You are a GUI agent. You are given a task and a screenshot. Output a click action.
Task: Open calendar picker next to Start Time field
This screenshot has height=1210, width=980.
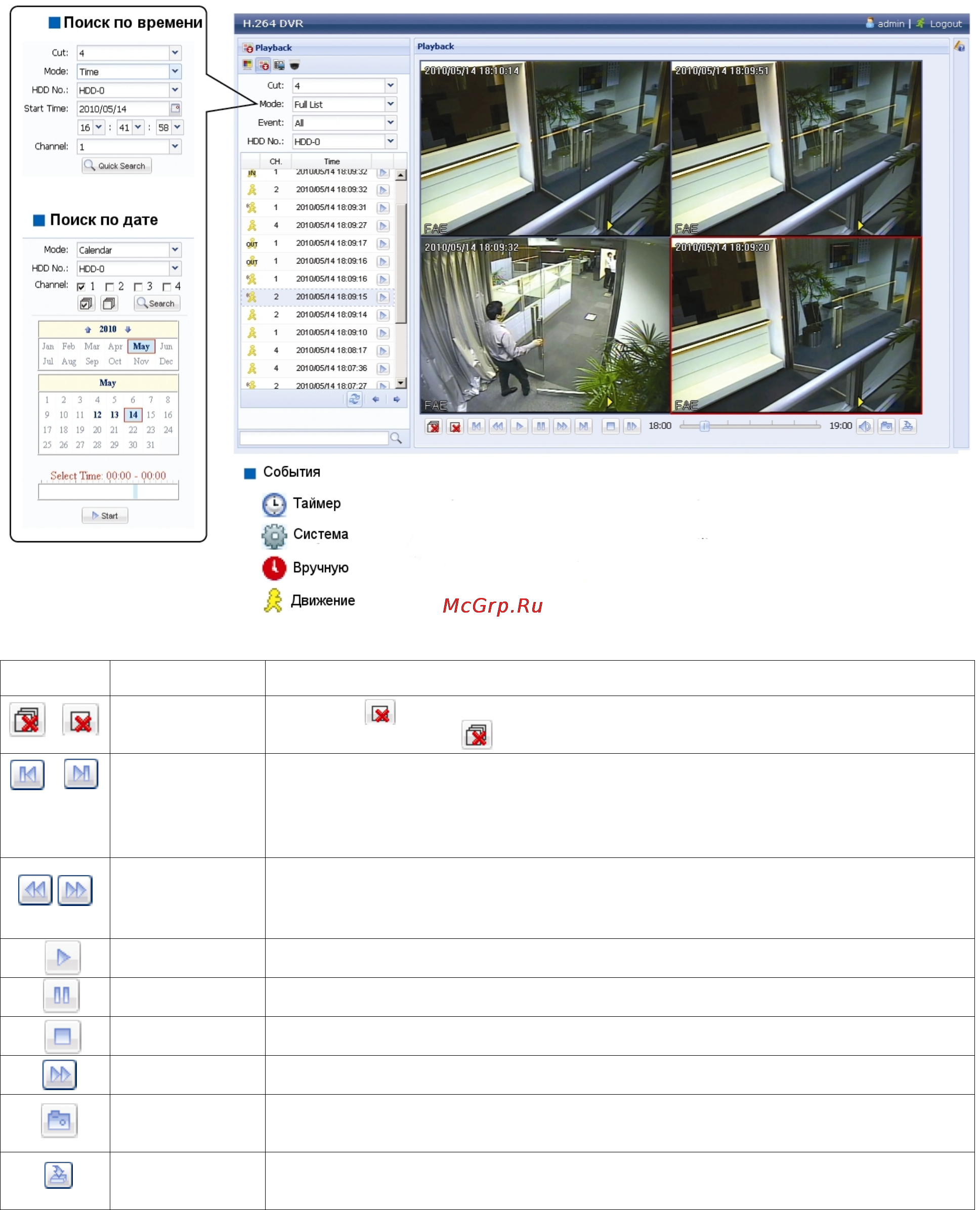pos(176,108)
